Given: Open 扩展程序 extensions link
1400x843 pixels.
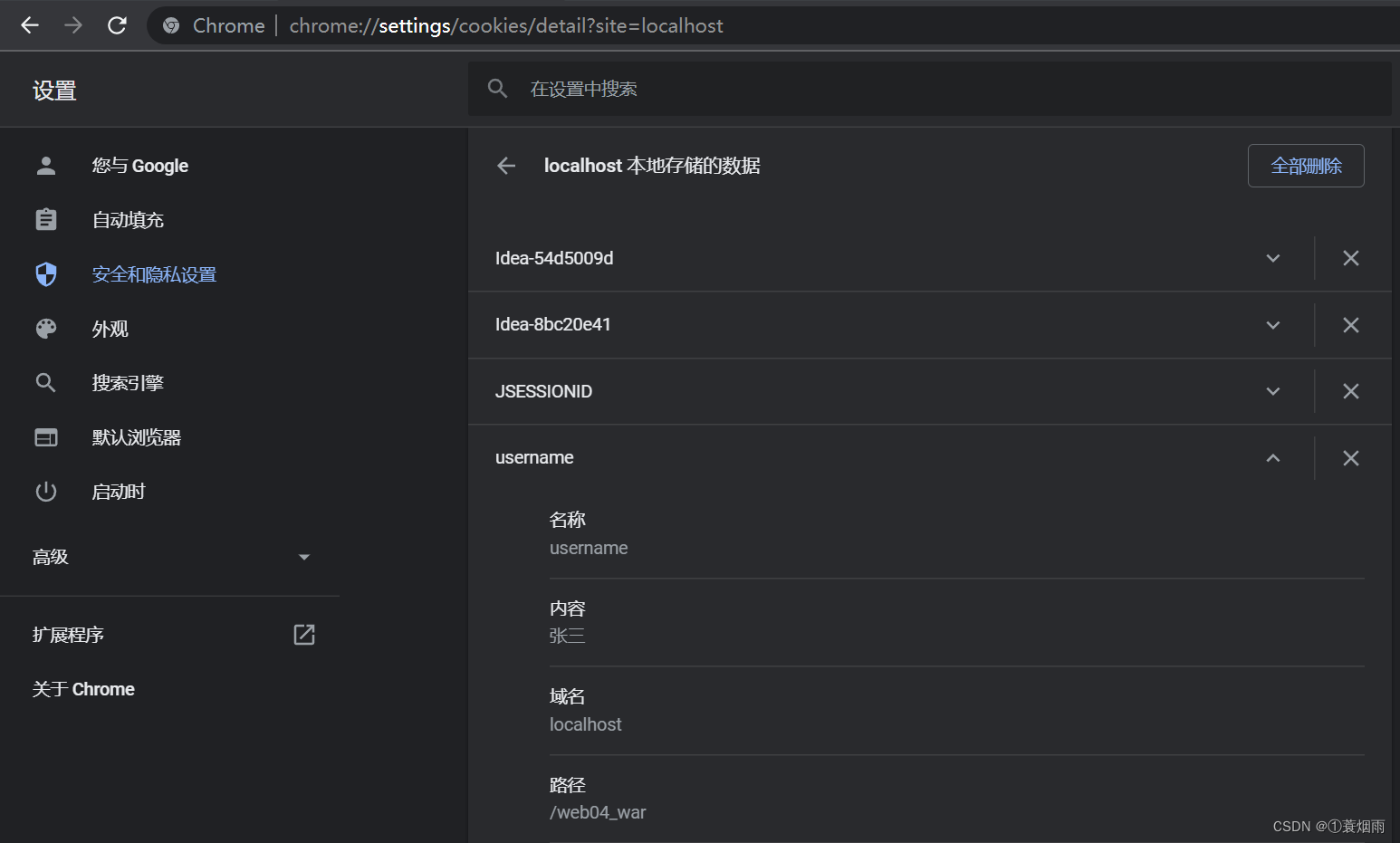Looking at the screenshot, I should tap(68, 635).
